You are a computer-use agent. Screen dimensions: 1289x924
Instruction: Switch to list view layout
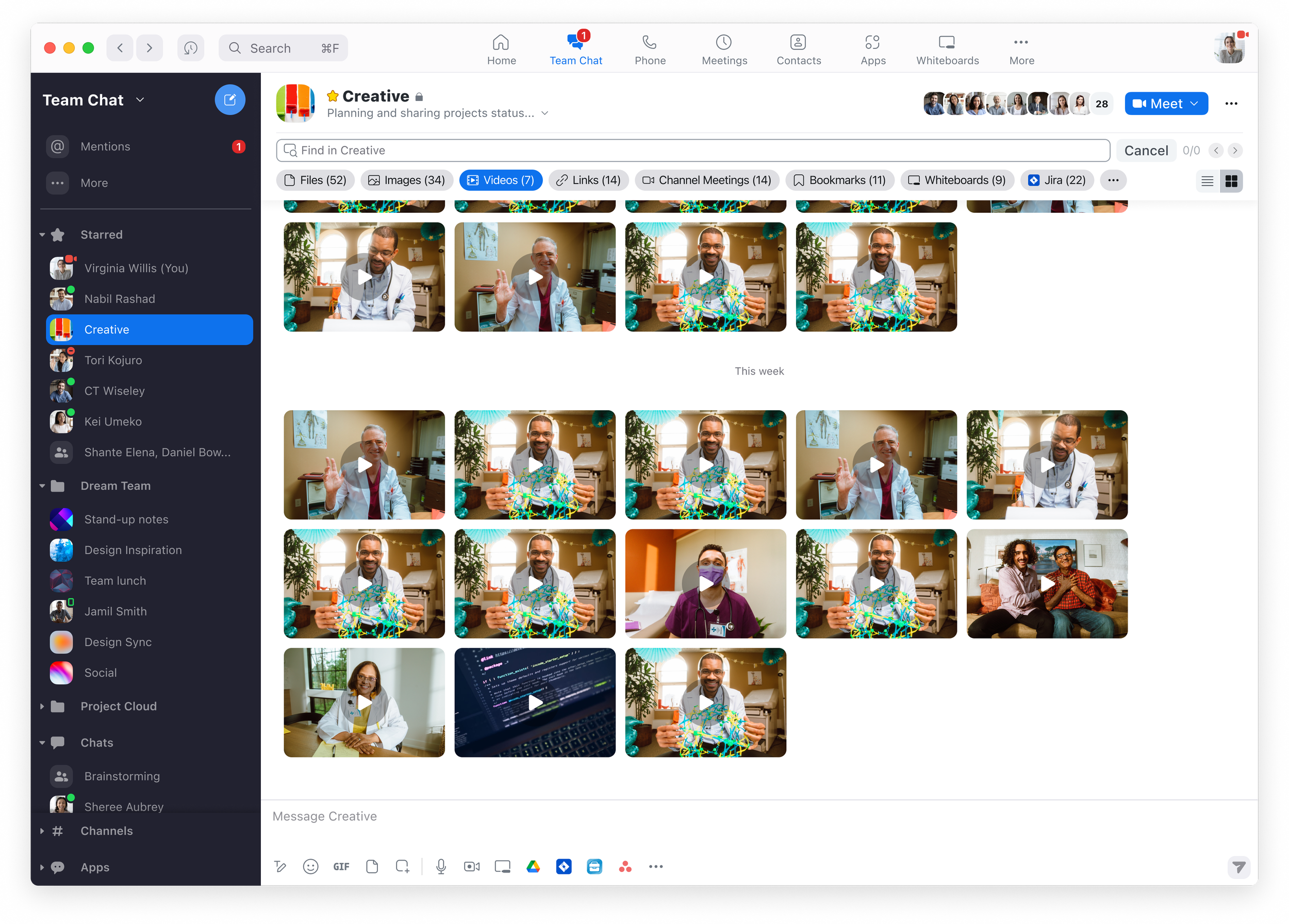click(x=1207, y=180)
